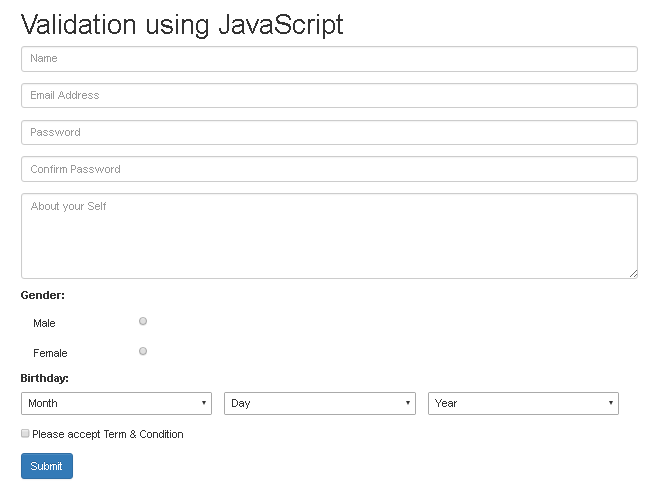
Task: Click the Please accept Term & Condition text
Action: click(x=108, y=434)
